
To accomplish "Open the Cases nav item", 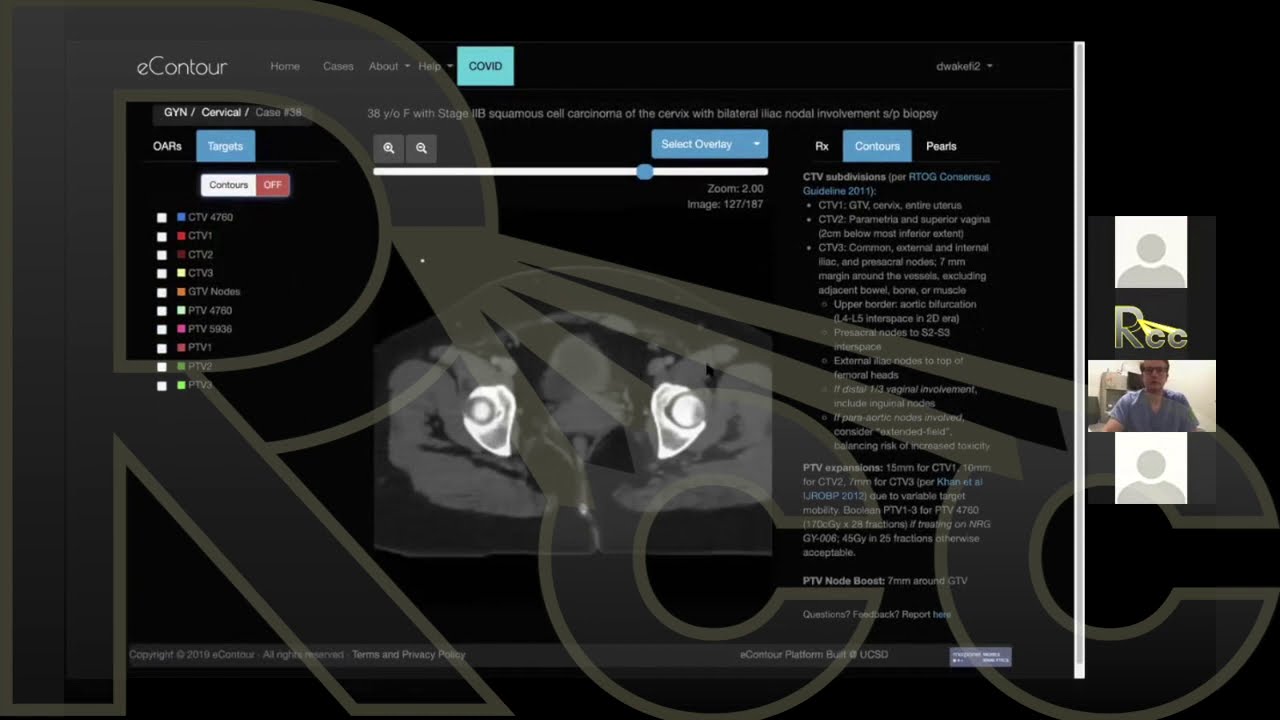I will tap(338, 66).
